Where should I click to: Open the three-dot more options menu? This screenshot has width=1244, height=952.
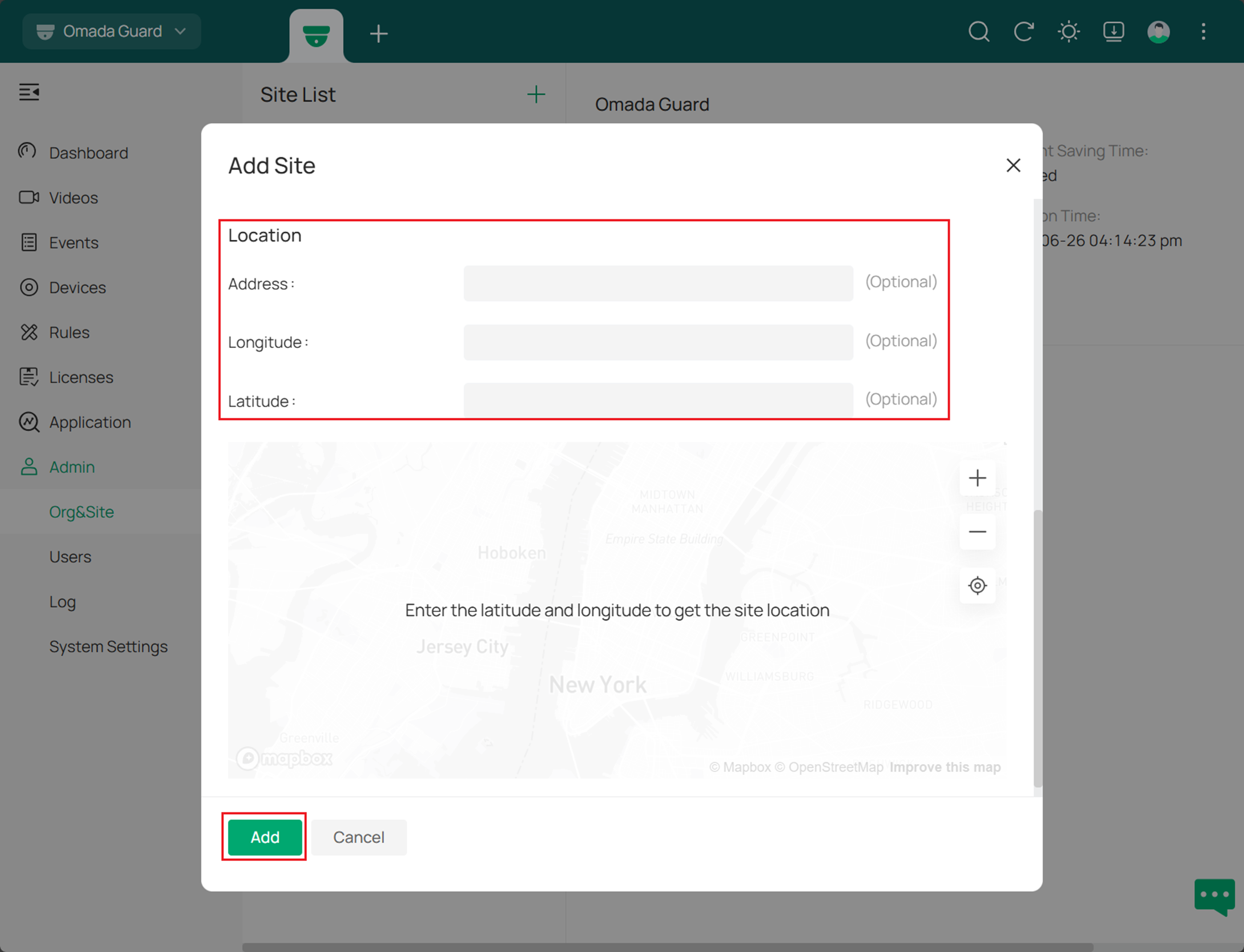1203,32
